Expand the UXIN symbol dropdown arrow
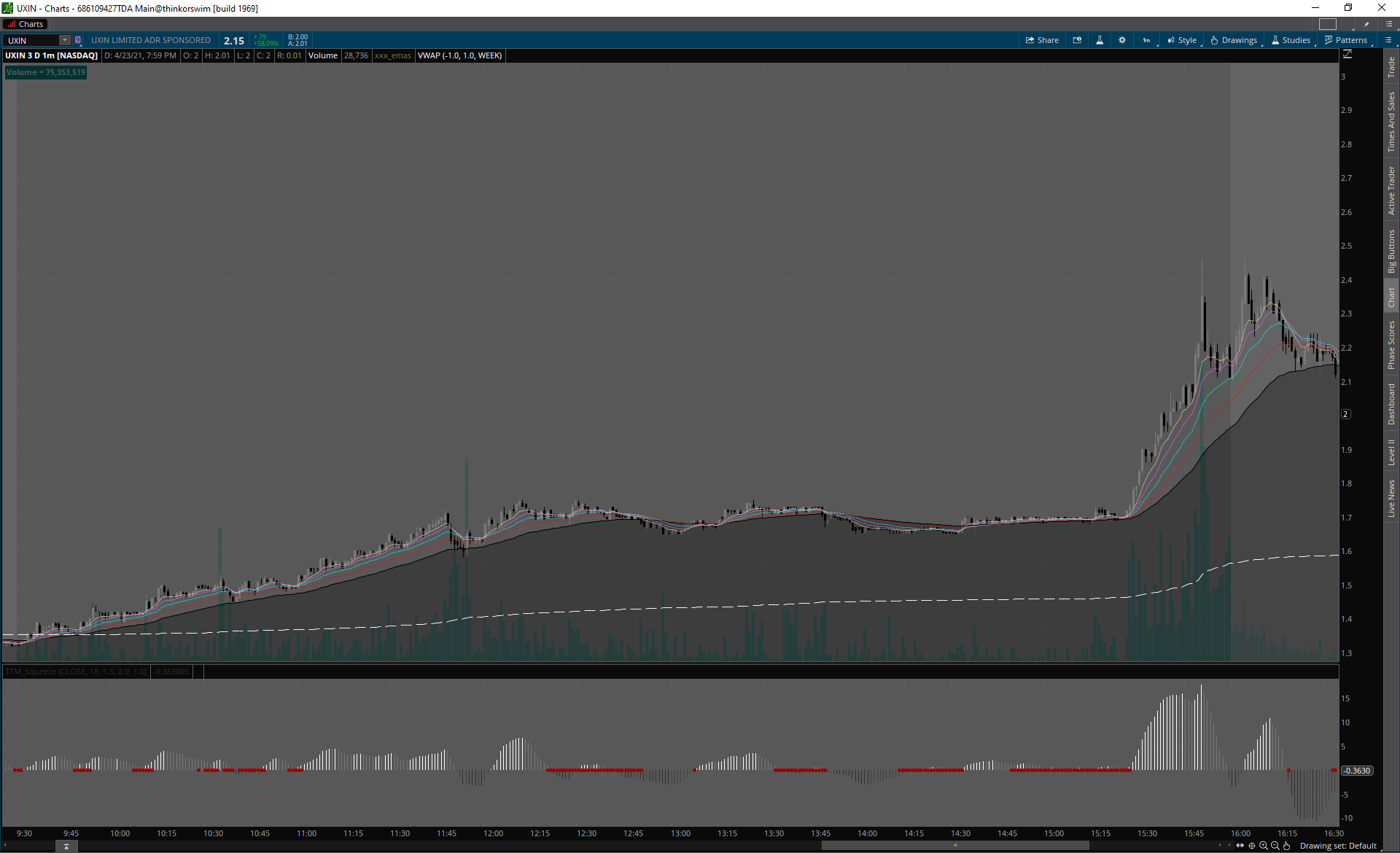The width and height of the screenshot is (1400, 853). (64, 40)
